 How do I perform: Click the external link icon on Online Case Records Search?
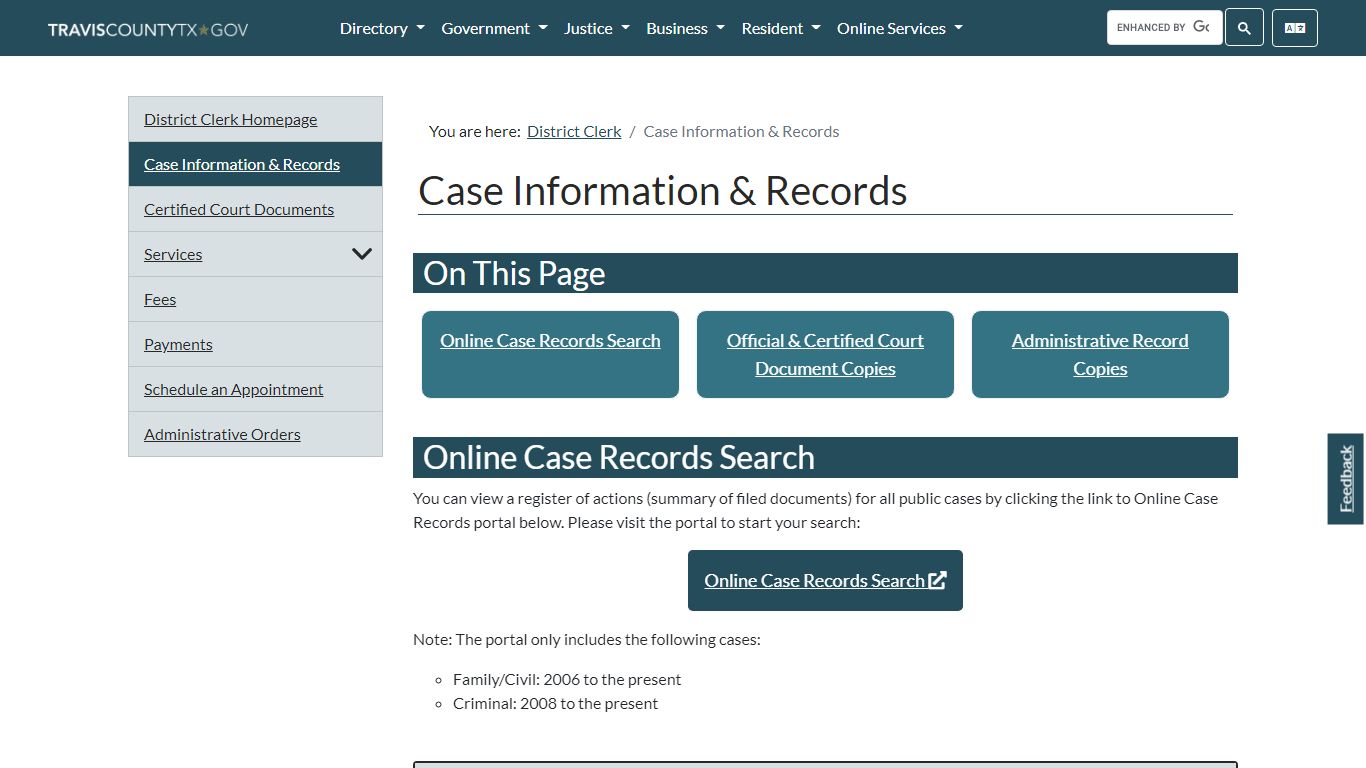pyautogui.click(x=937, y=580)
